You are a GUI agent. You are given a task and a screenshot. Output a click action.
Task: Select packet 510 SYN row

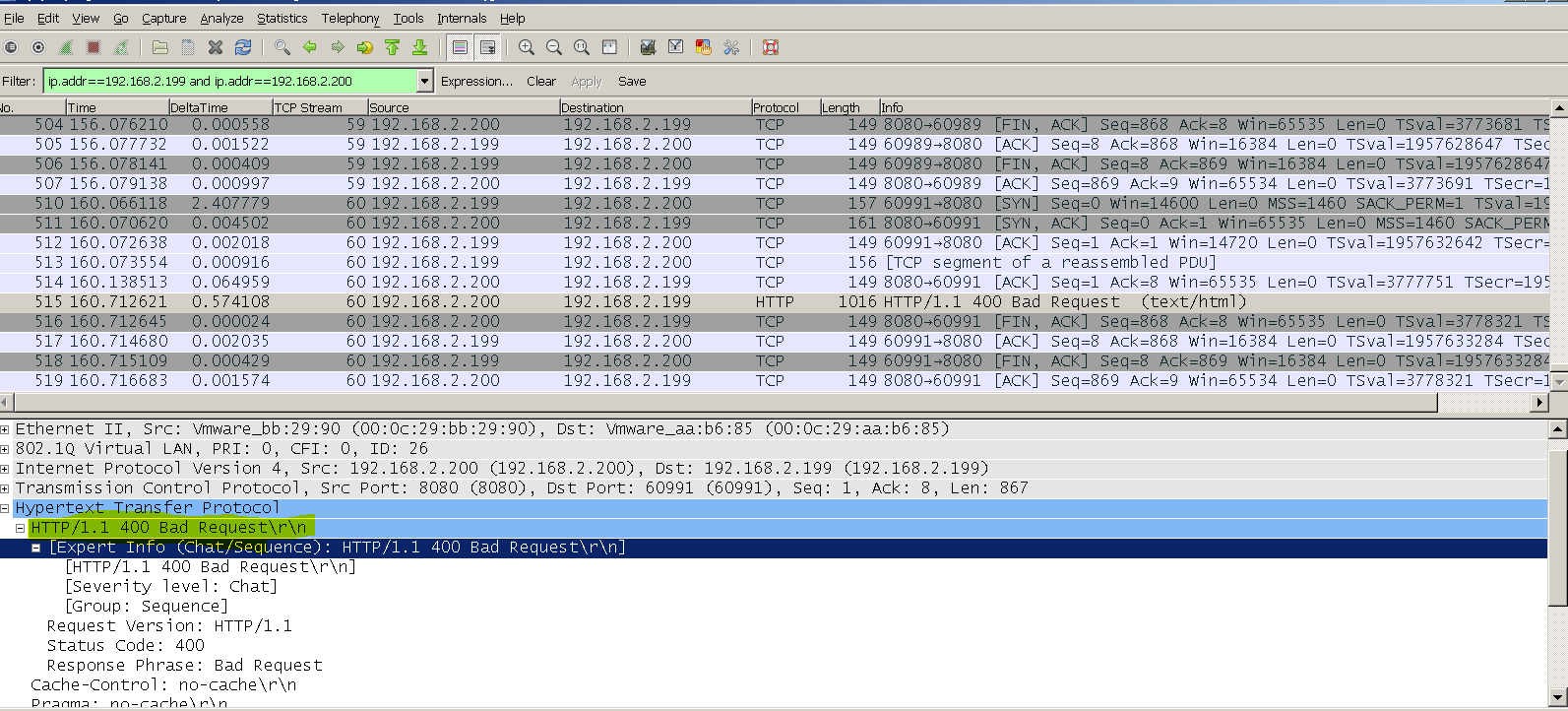tap(774, 204)
